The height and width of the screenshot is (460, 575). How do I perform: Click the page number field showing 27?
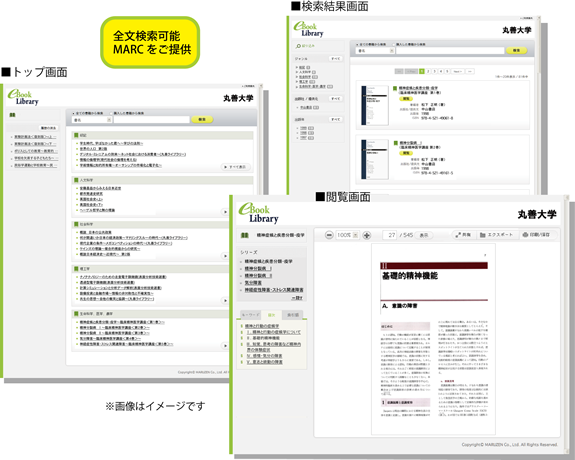[389, 235]
